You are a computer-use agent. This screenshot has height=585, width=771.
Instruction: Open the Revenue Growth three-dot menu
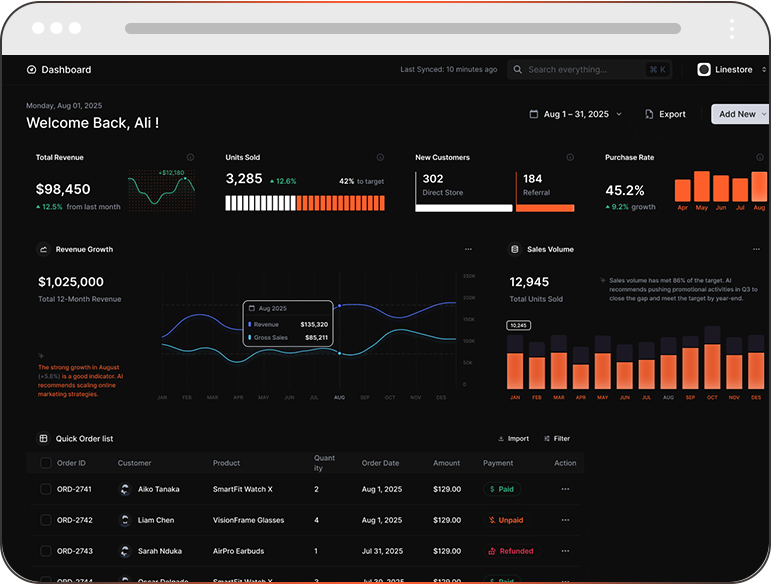[468, 249]
